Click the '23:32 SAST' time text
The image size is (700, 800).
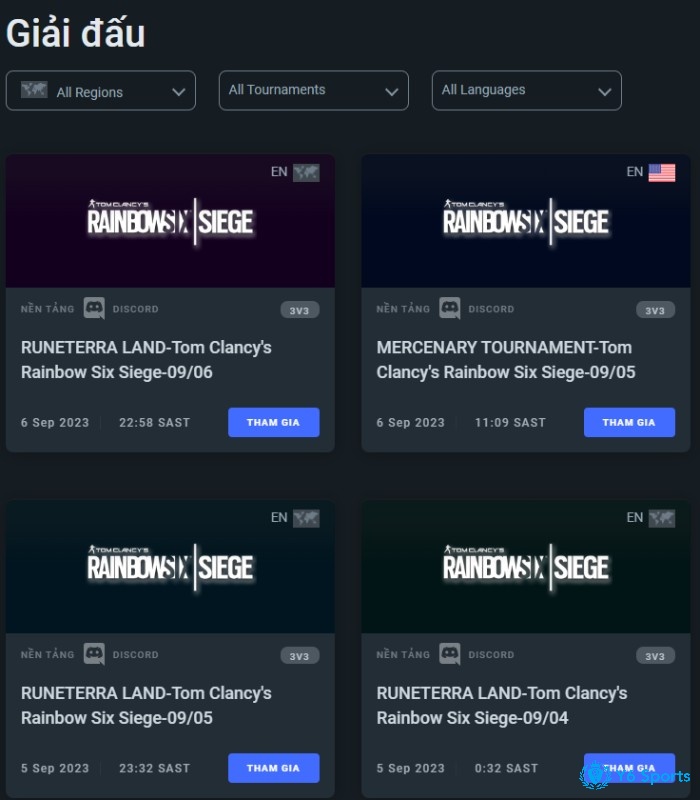(155, 768)
